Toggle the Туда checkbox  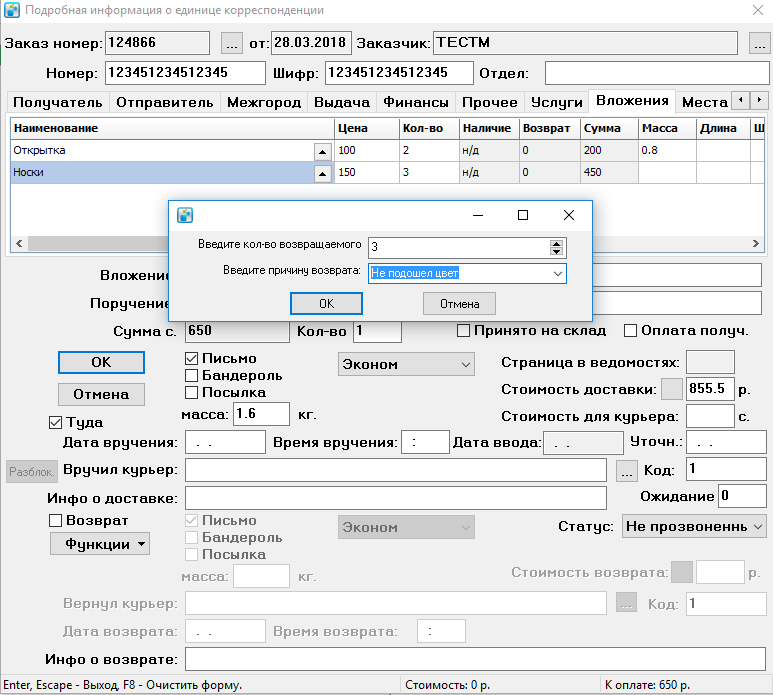tap(55, 422)
